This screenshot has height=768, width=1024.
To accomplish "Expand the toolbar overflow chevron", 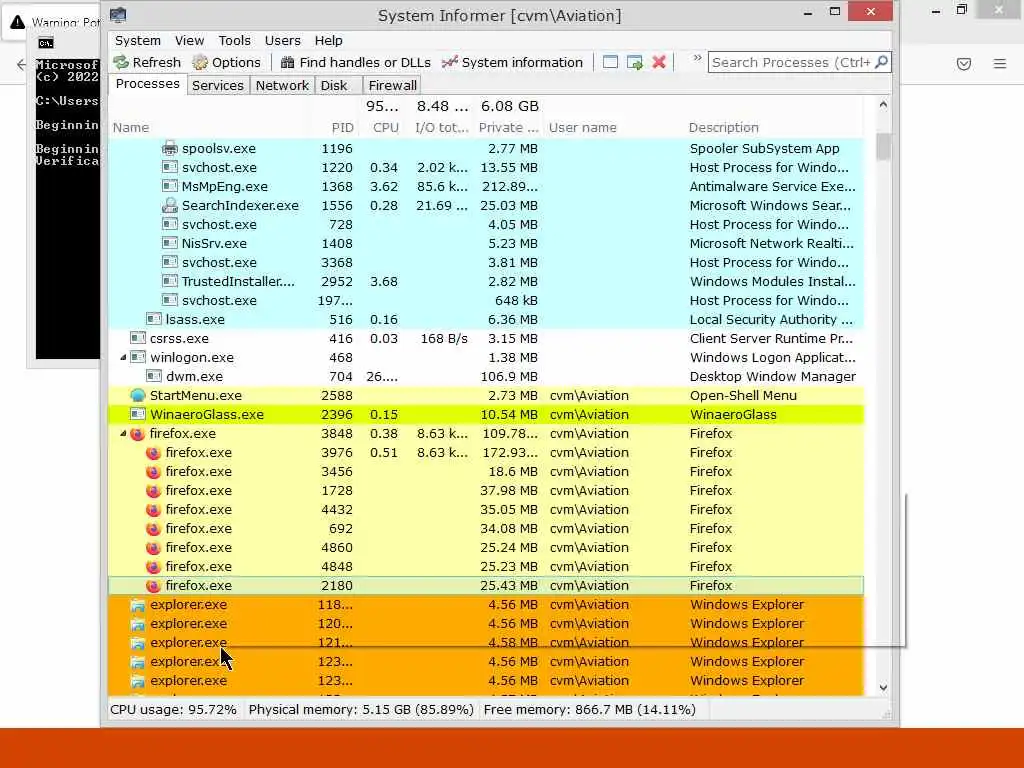I will point(697,58).
